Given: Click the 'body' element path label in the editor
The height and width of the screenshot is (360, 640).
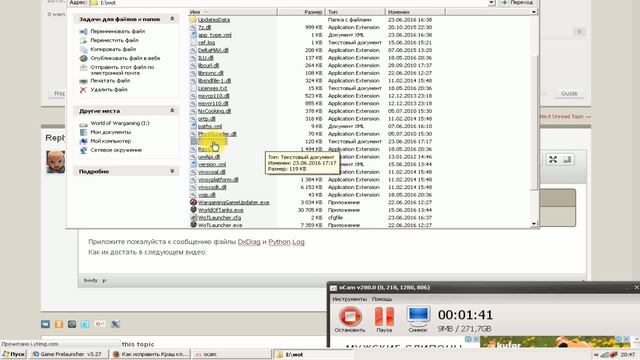Looking at the screenshot, I should pos(91,280).
